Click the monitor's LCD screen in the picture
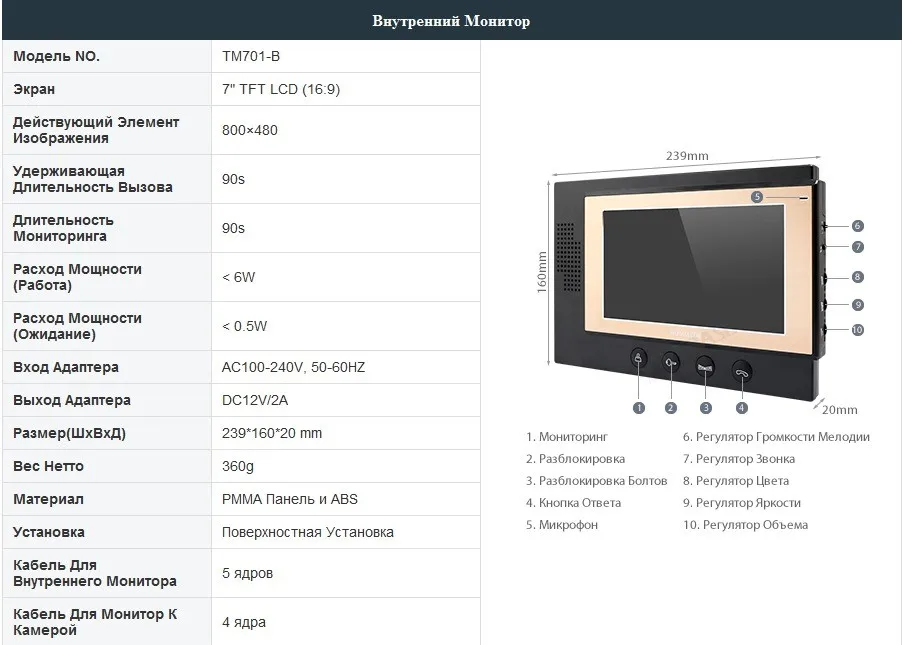Image resolution: width=903 pixels, height=645 pixels. (693, 268)
